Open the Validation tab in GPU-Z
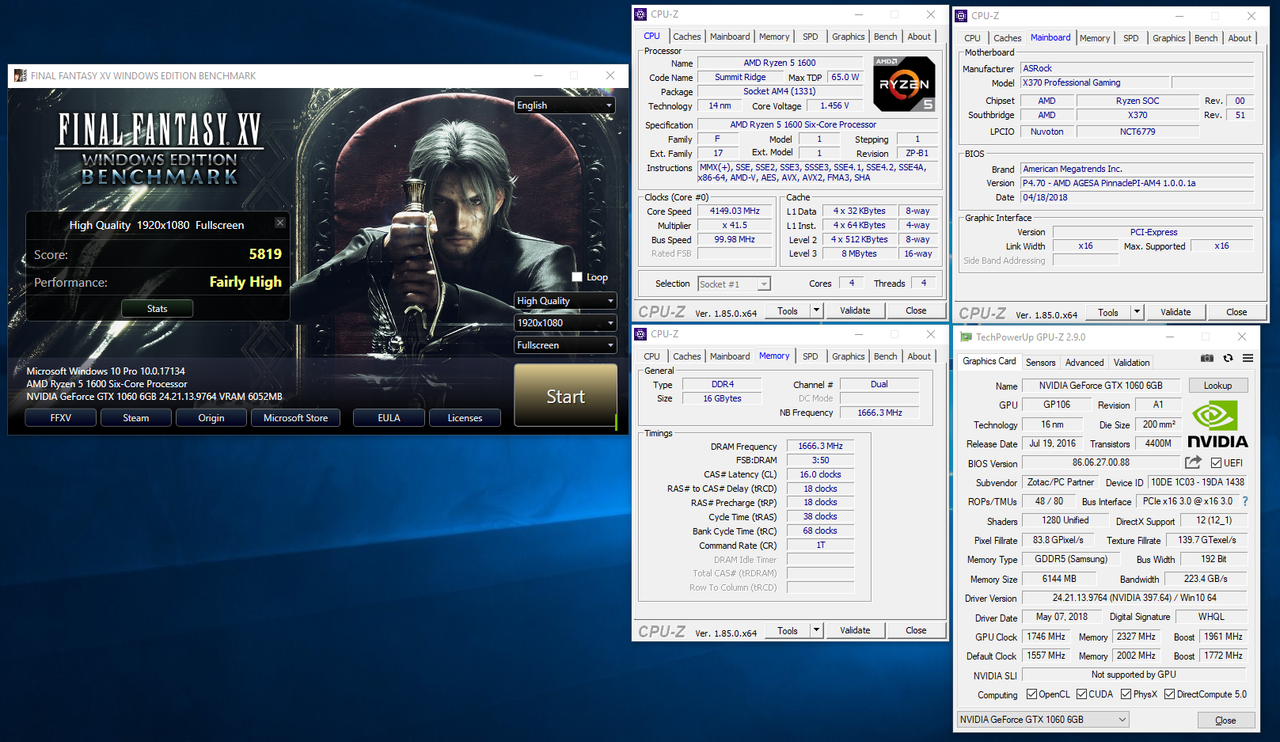This screenshot has height=742, width=1280. [1131, 362]
